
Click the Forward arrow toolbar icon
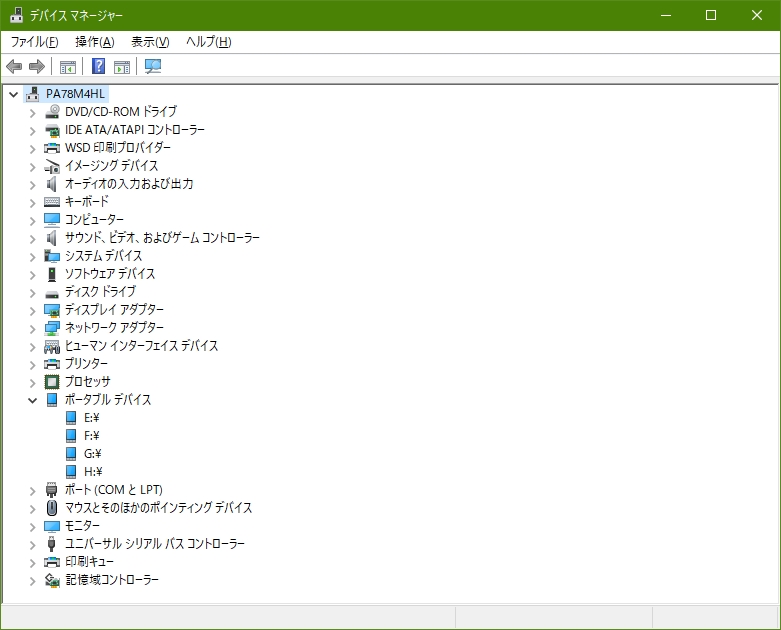click(37, 66)
